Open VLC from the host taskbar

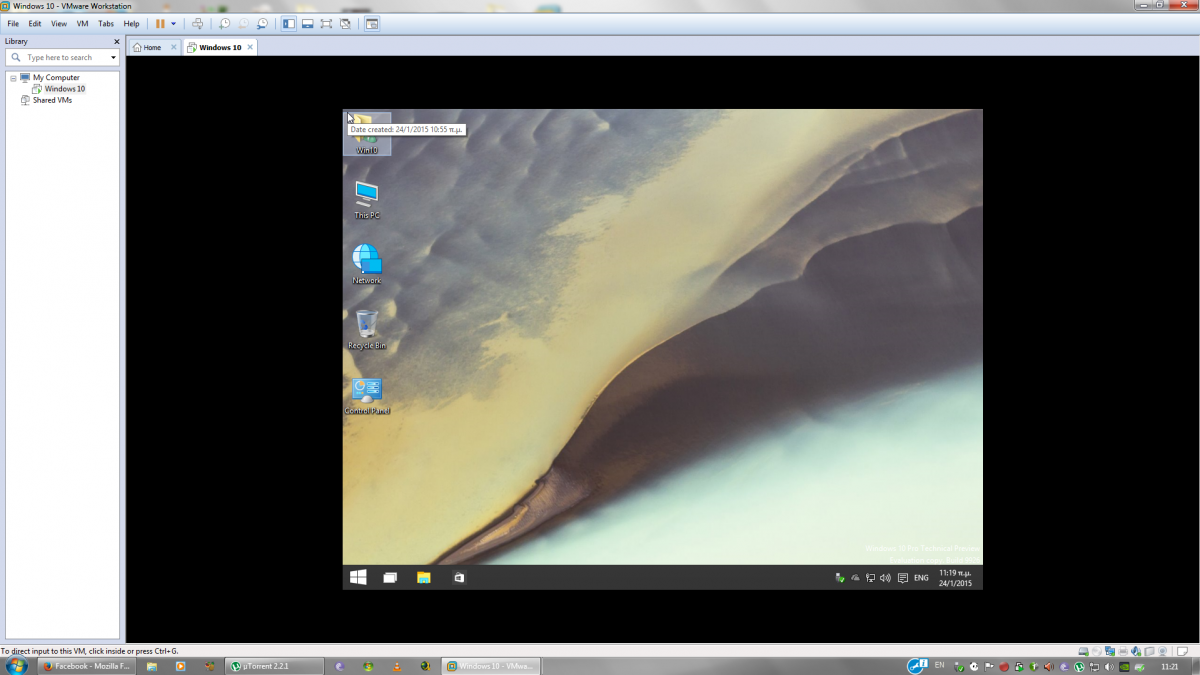[397, 666]
